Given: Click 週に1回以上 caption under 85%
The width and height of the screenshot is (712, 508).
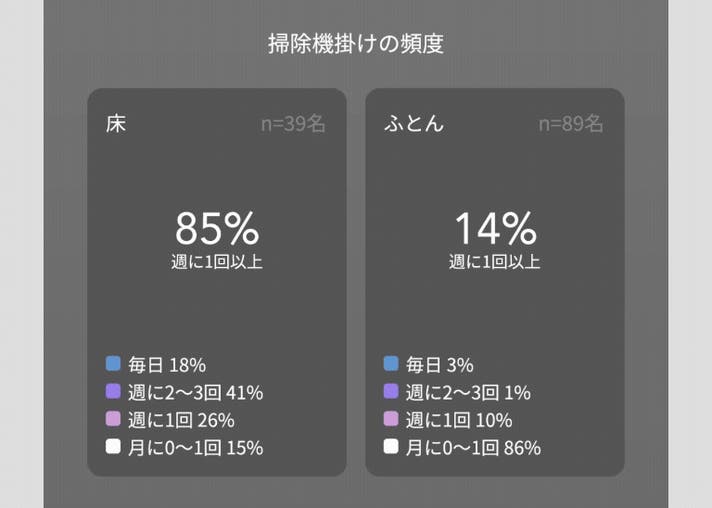Looking at the screenshot, I should coord(217,262).
